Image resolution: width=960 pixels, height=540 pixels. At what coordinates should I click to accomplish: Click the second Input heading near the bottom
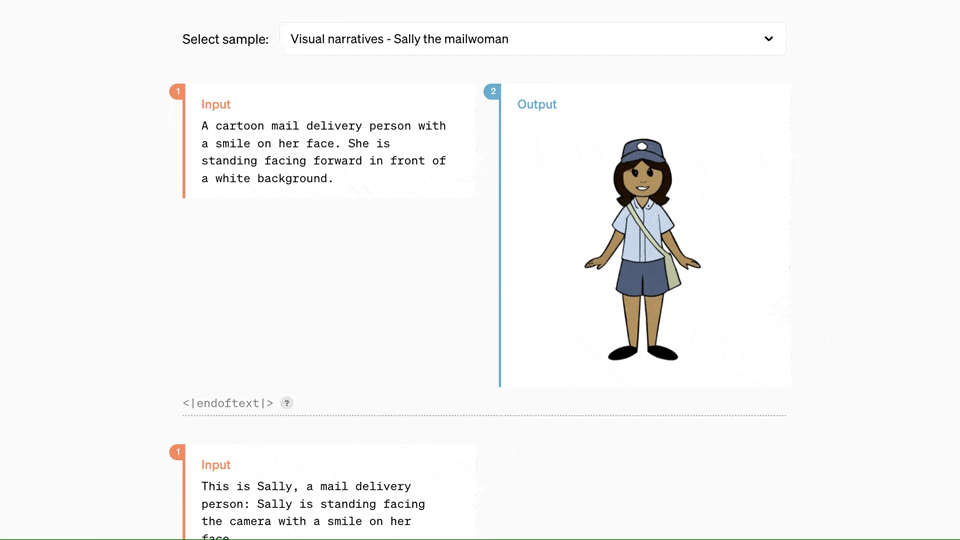tap(216, 465)
